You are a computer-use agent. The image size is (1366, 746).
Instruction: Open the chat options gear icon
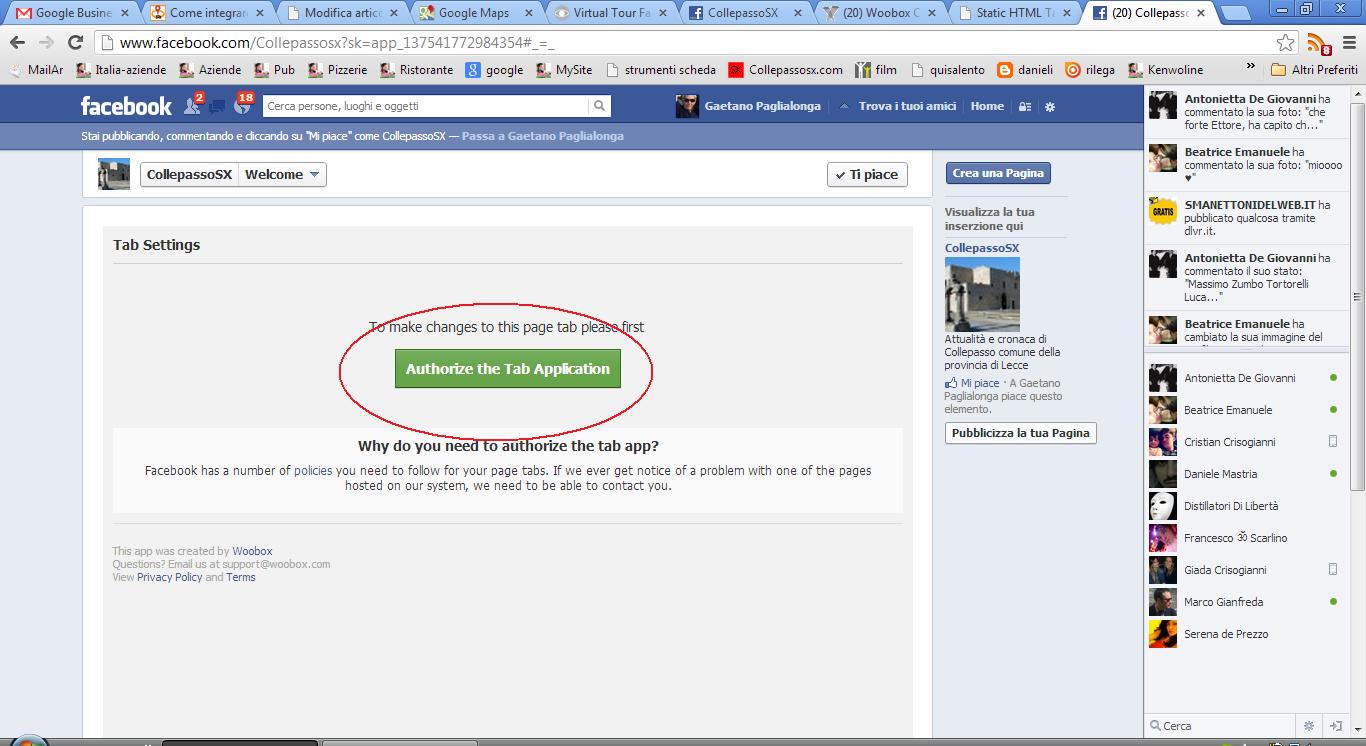tap(1309, 726)
